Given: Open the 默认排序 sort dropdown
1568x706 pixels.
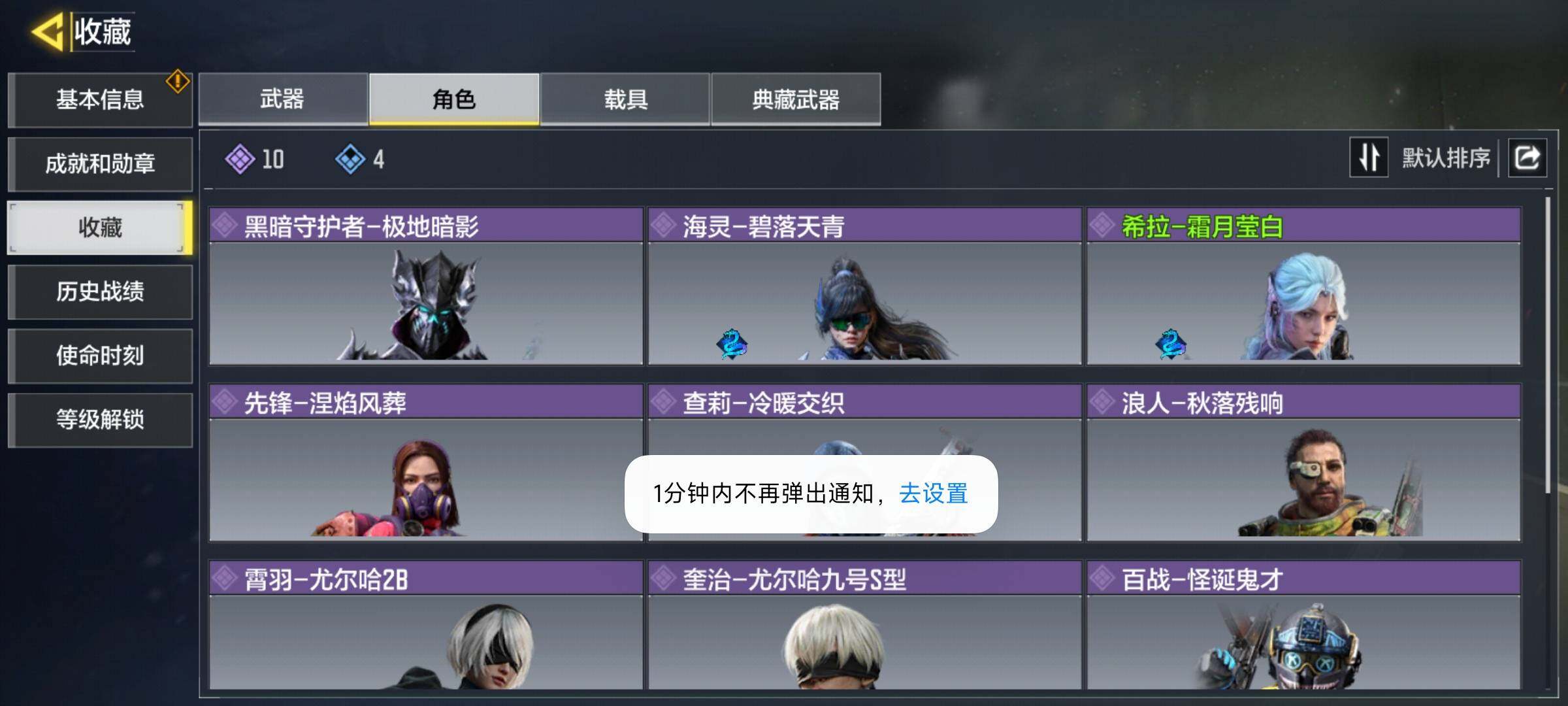Looking at the screenshot, I should coord(1446,158).
